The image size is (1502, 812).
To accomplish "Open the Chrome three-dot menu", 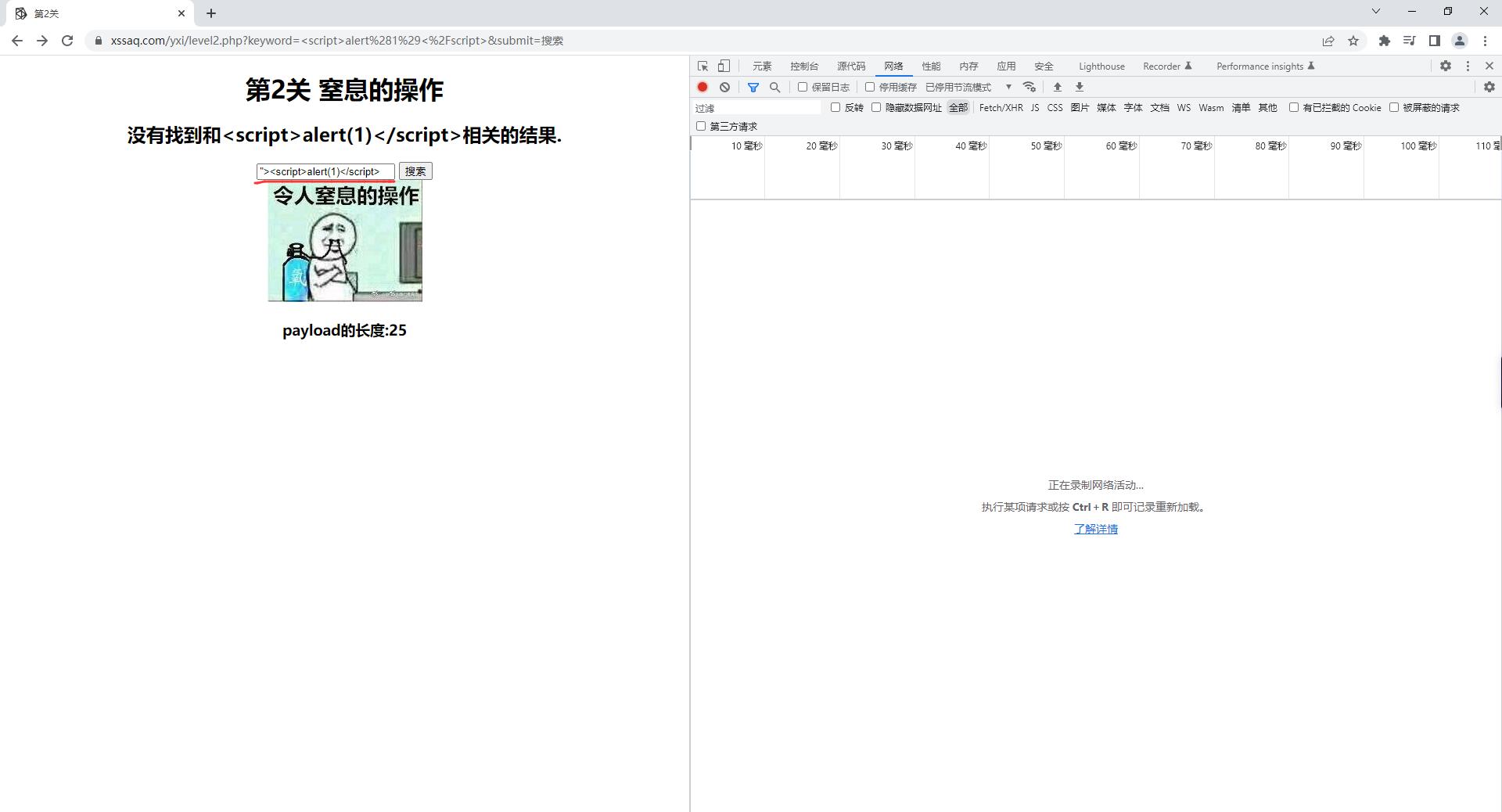I will (x=1485, y=41).
